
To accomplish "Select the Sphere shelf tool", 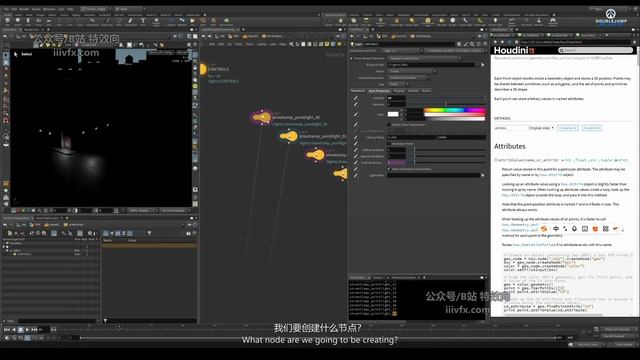I will click(18, 20).
